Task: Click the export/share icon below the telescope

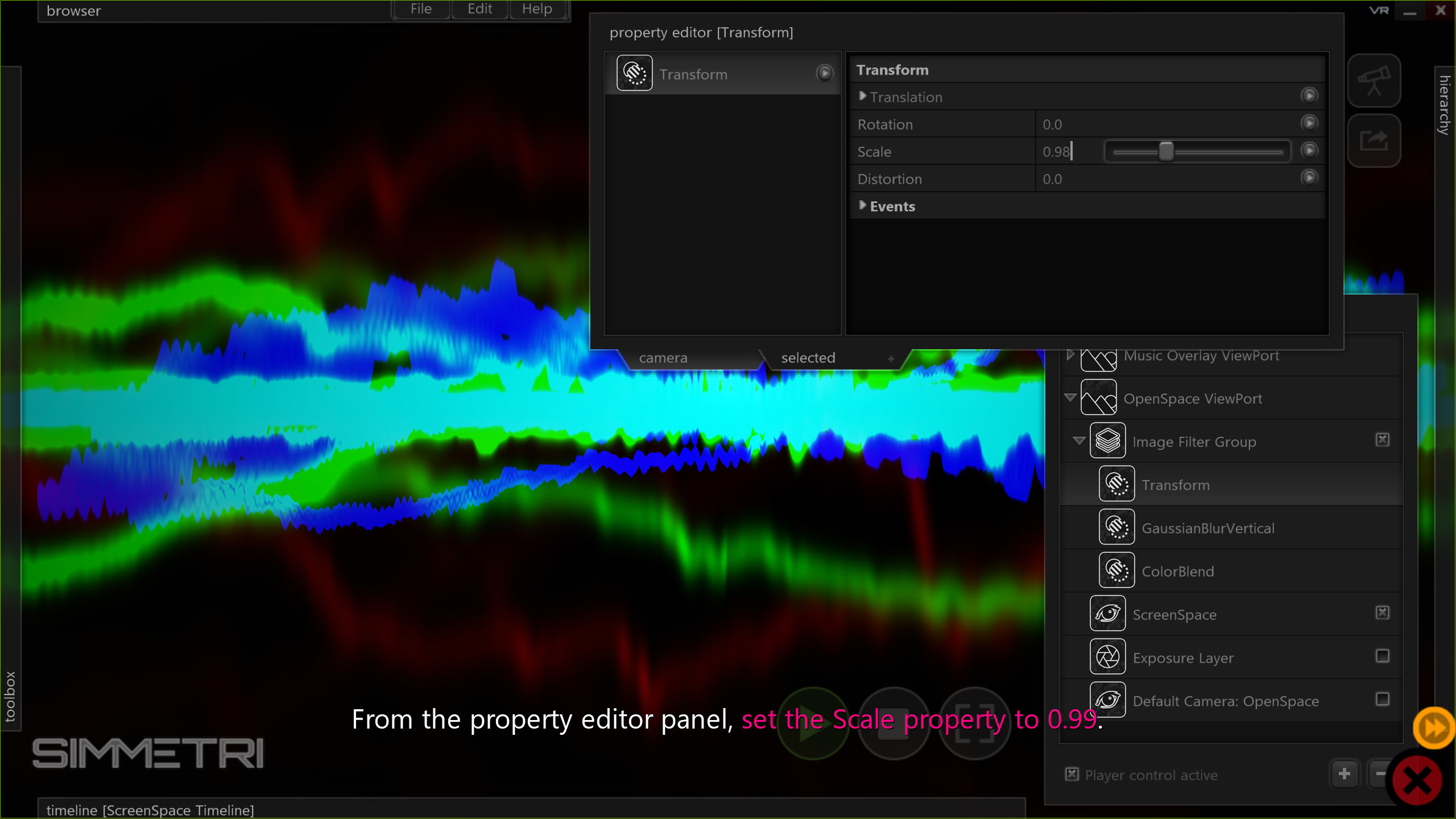Action: point(1374,140)
